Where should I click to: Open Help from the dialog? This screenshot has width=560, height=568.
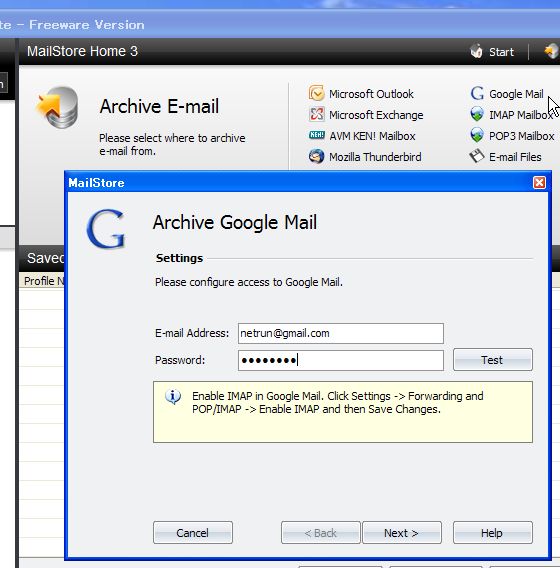(493, 532)
